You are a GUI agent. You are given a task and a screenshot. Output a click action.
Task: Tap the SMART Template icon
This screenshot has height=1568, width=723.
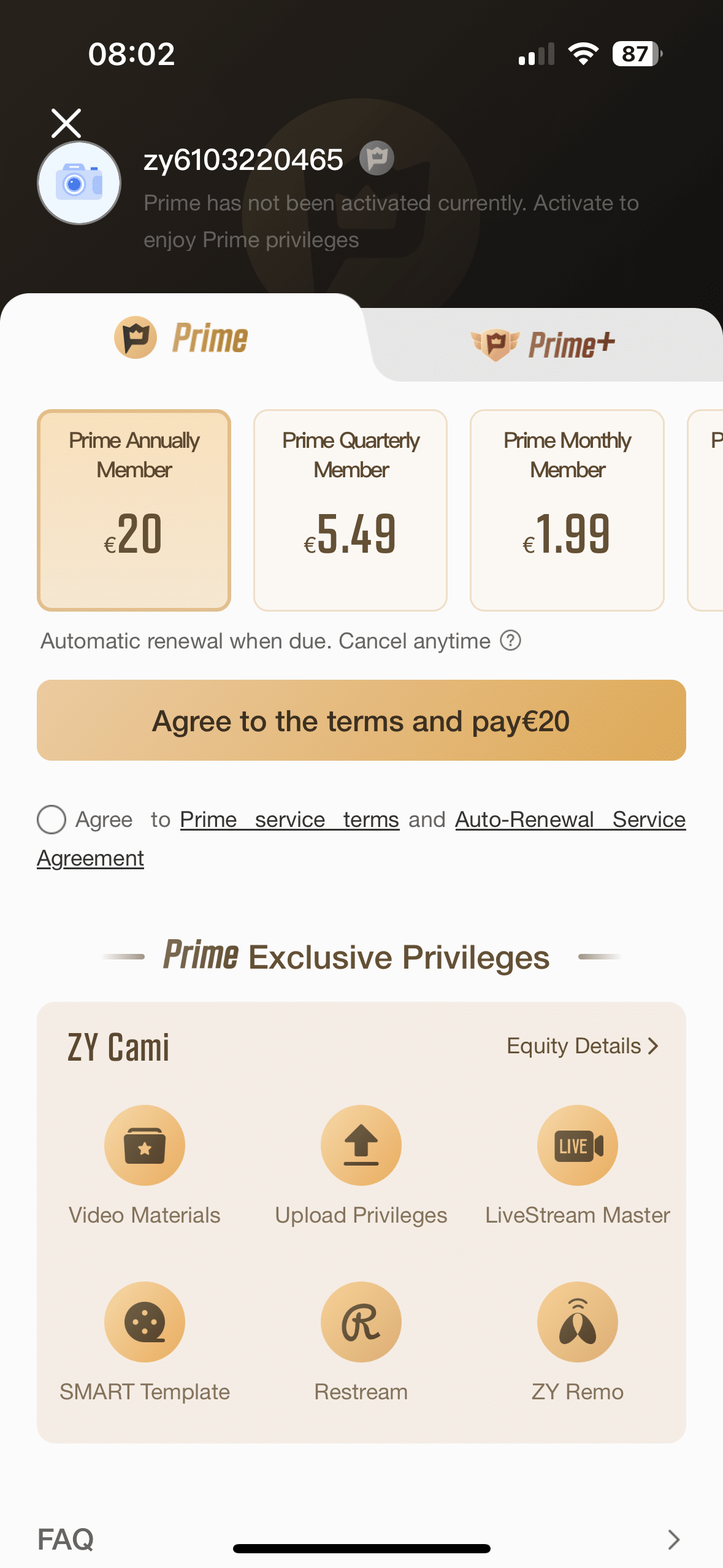[145, 1321]
